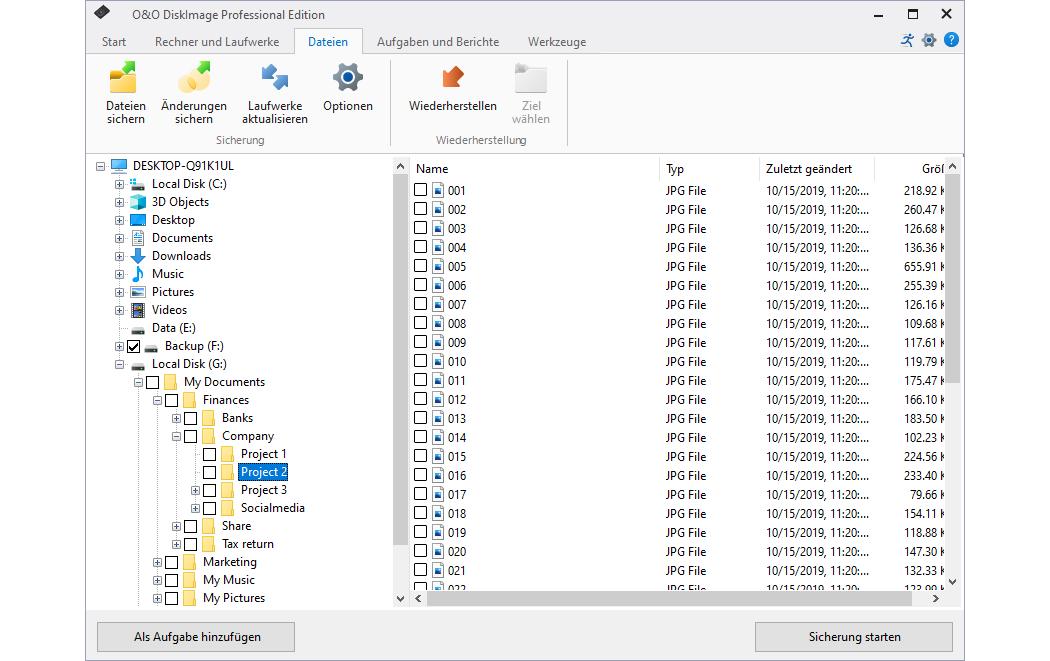This screenshot has width=1050, height=661.
Task: Expand the Banks folder node
Action: [176, 419]
